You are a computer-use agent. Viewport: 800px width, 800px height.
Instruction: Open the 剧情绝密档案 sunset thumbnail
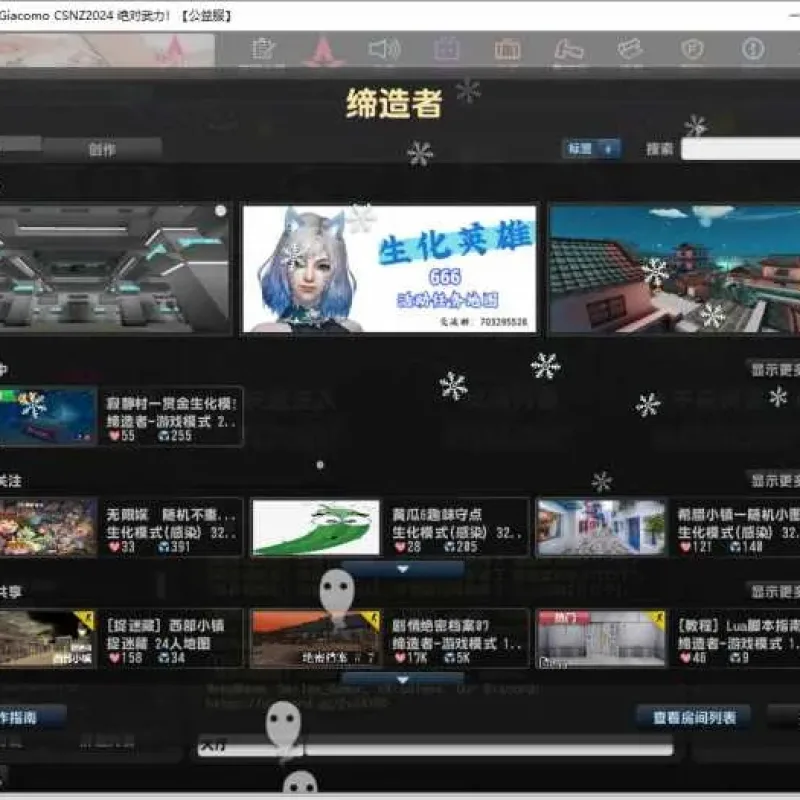click(x=316, y=638)
